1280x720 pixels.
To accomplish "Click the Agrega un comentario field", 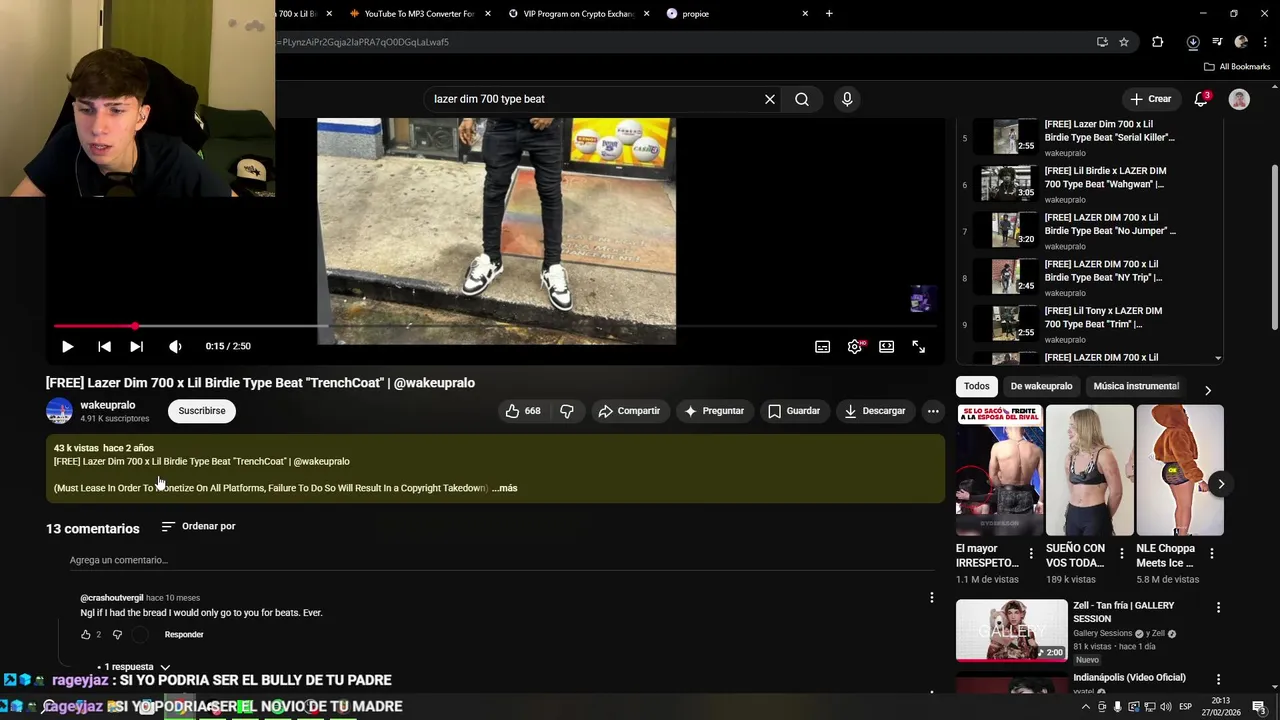I will click(500, 560).
